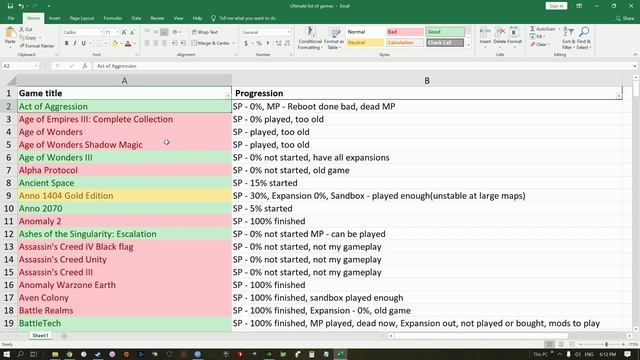Open the font size dropdown
This screenshot has width=640, height=360.
pyautogui.click(x=118, y=32)
